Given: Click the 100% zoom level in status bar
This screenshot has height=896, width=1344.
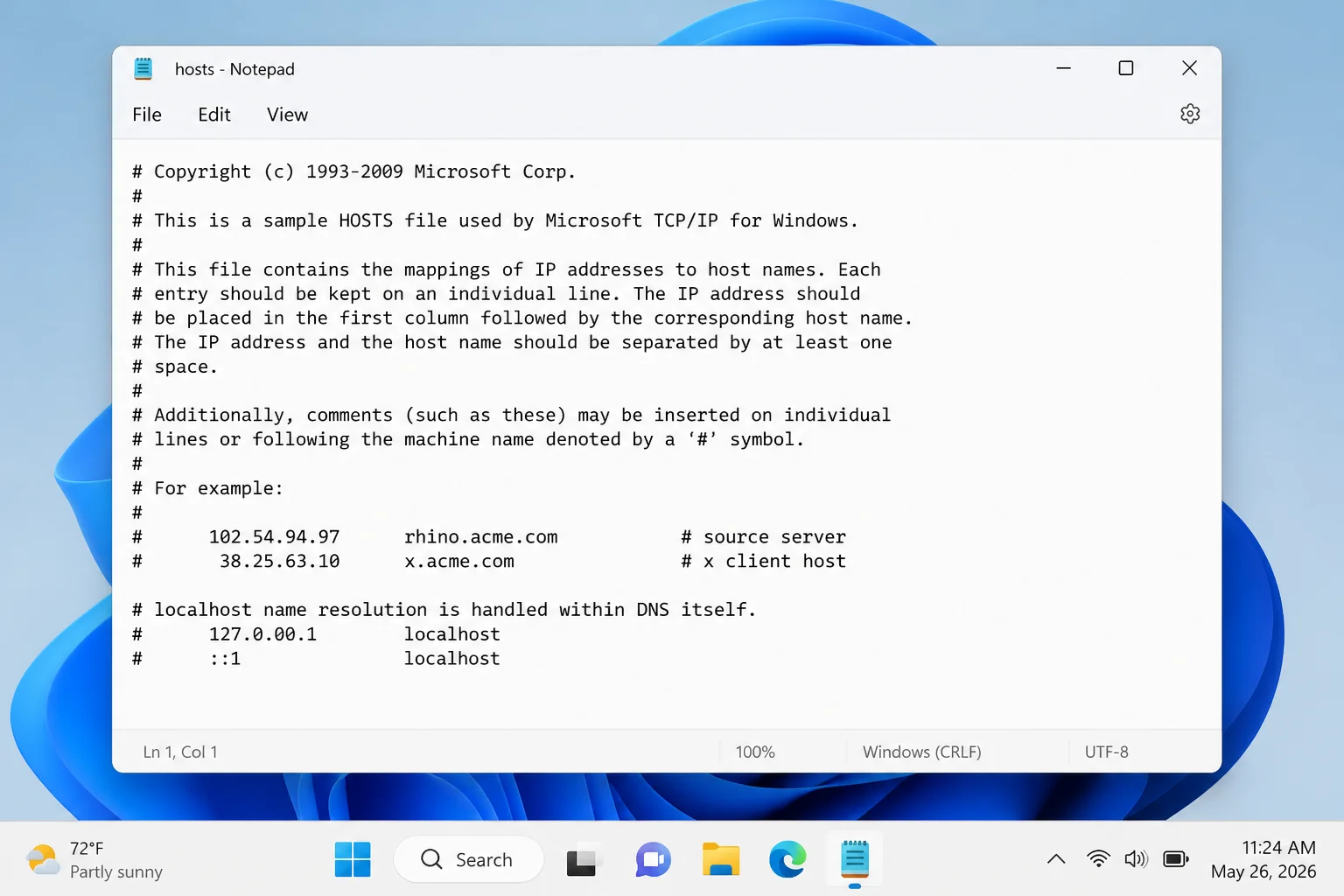Looking at the screenshot, I should 755,752.
